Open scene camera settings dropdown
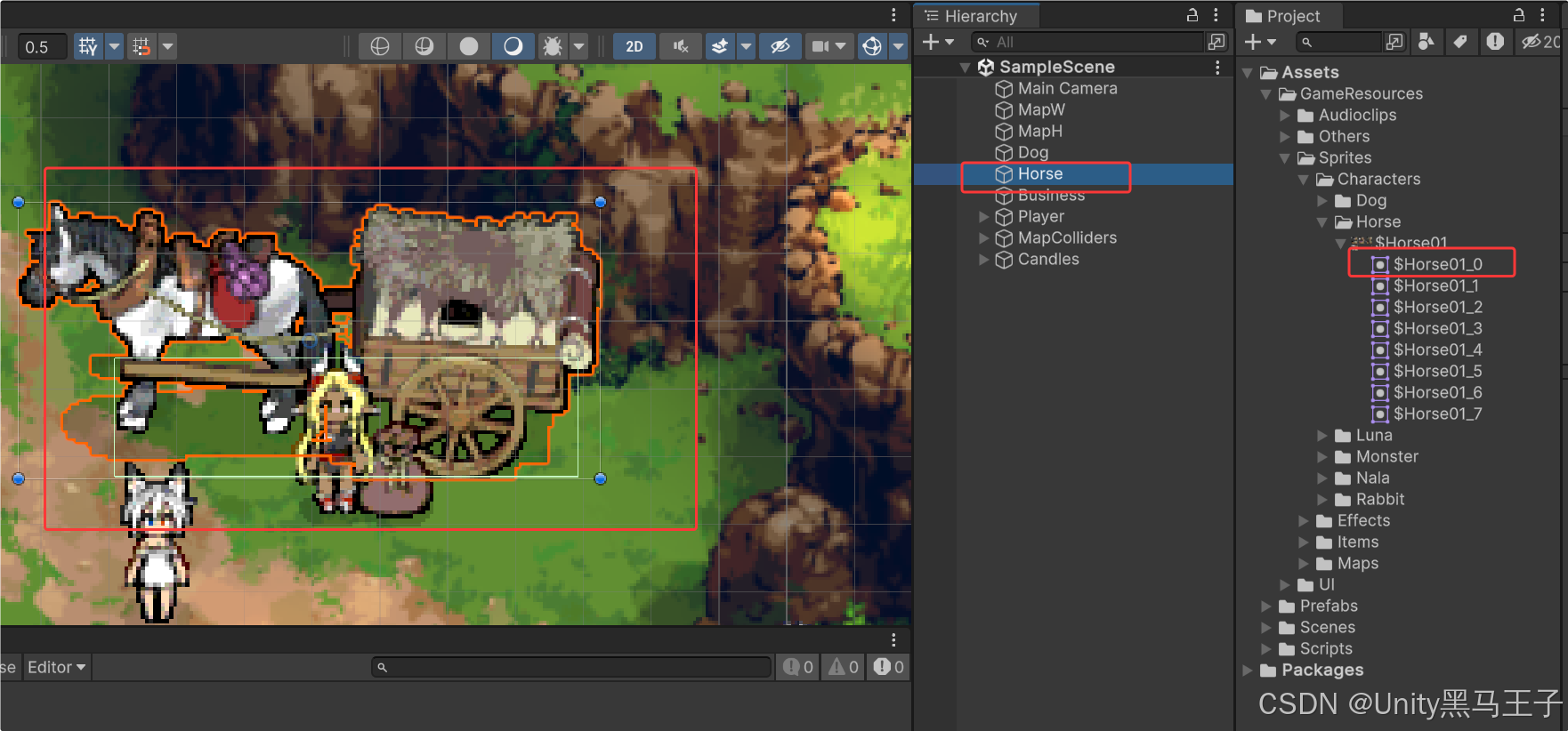 [828, 46]
